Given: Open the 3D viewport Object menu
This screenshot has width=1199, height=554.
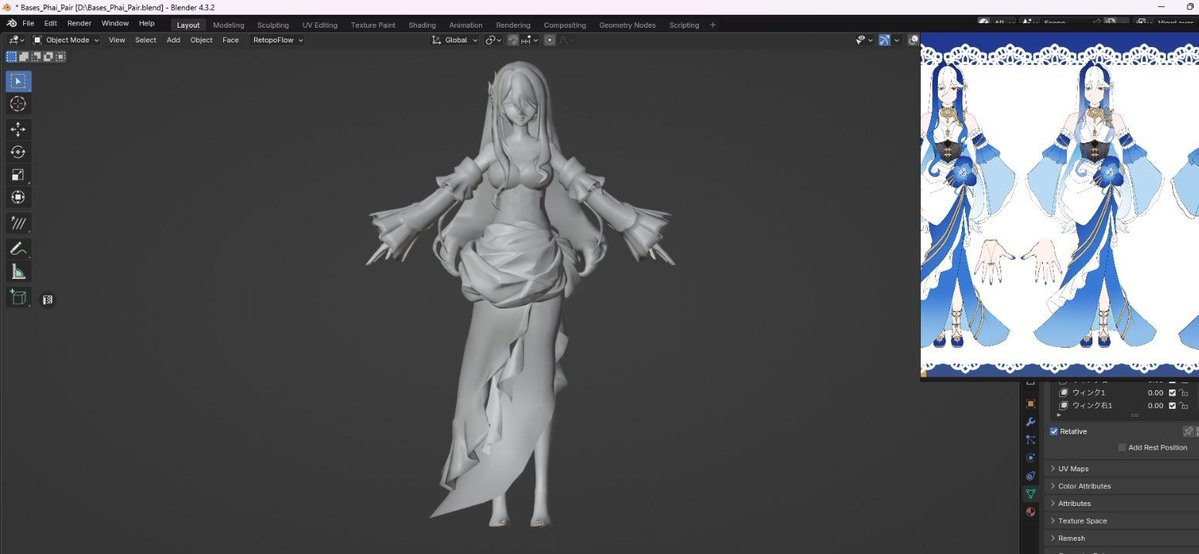Looking at the screenshot, I should 201,40.
